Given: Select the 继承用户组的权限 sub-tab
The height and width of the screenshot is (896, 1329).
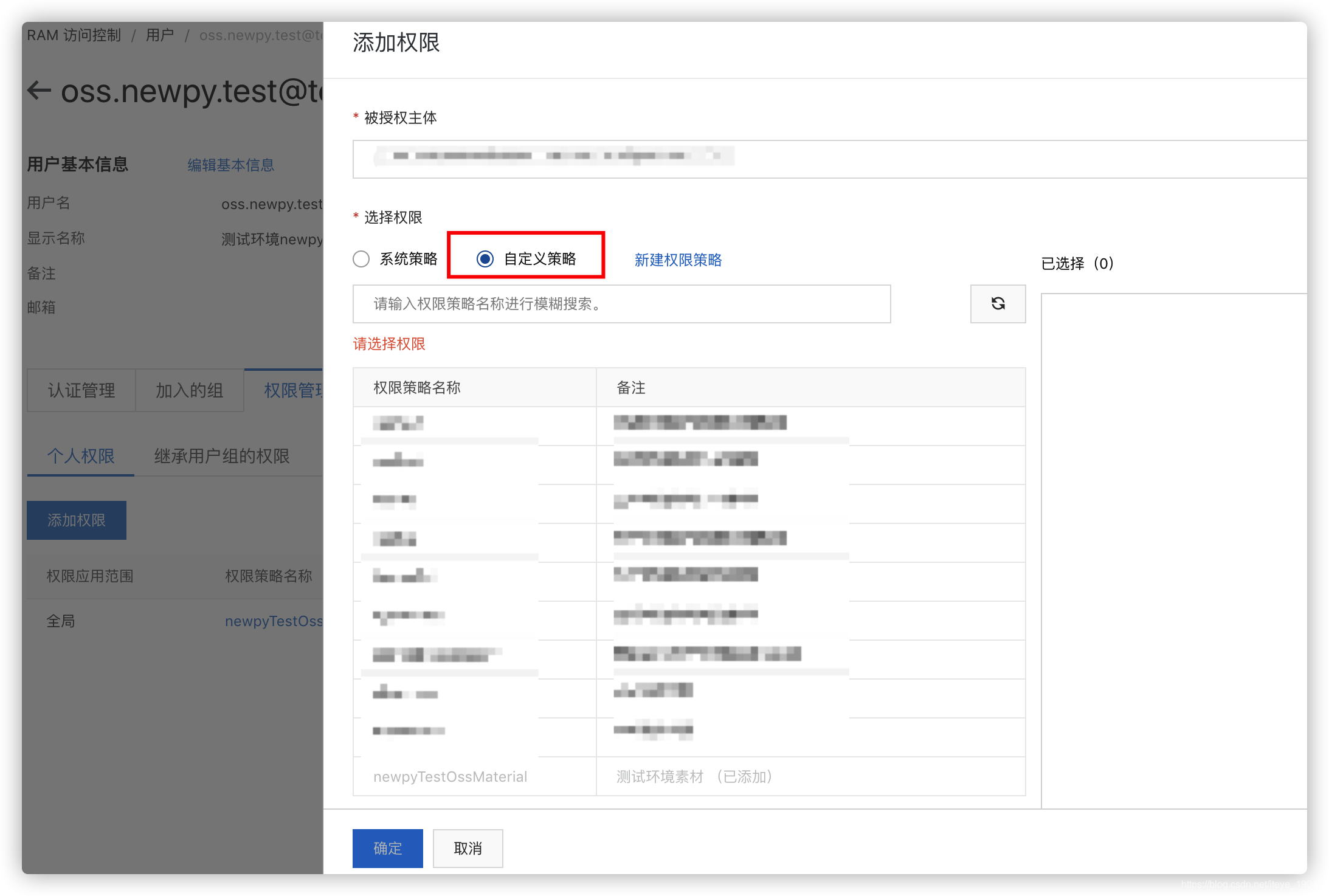Looking at the screenshot, I should (222, 456).
